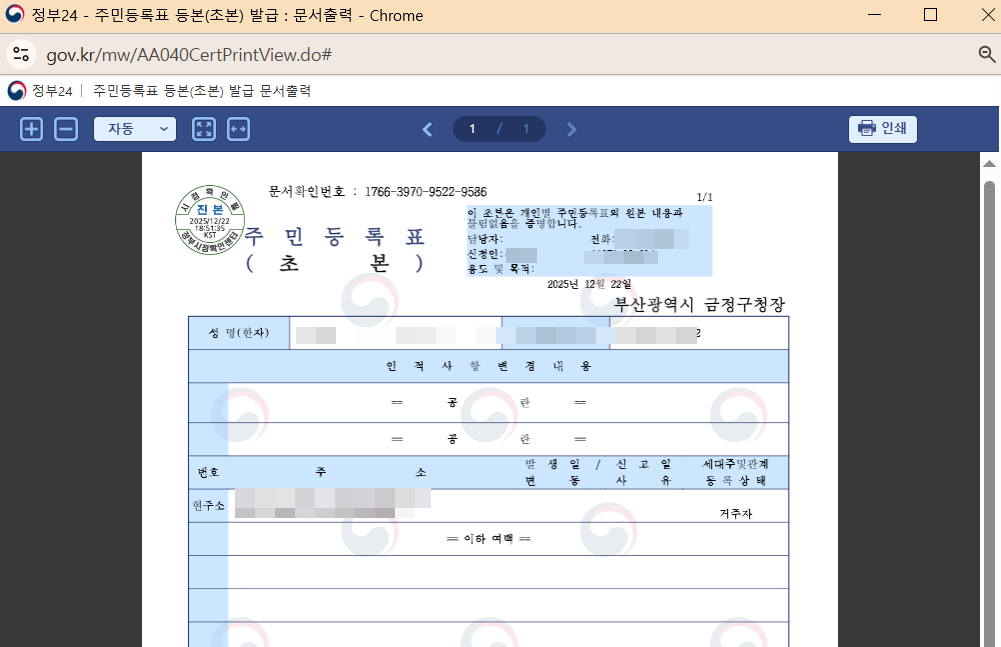
Task: Click the document verification number 1766-3970-9522-9586
Action: (x=426, y=192)
